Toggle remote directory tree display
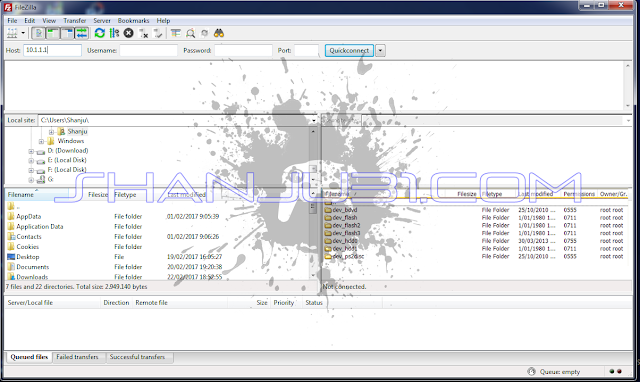Image resolution: width=640 pixels, height=382 pixels. point(67,33)
